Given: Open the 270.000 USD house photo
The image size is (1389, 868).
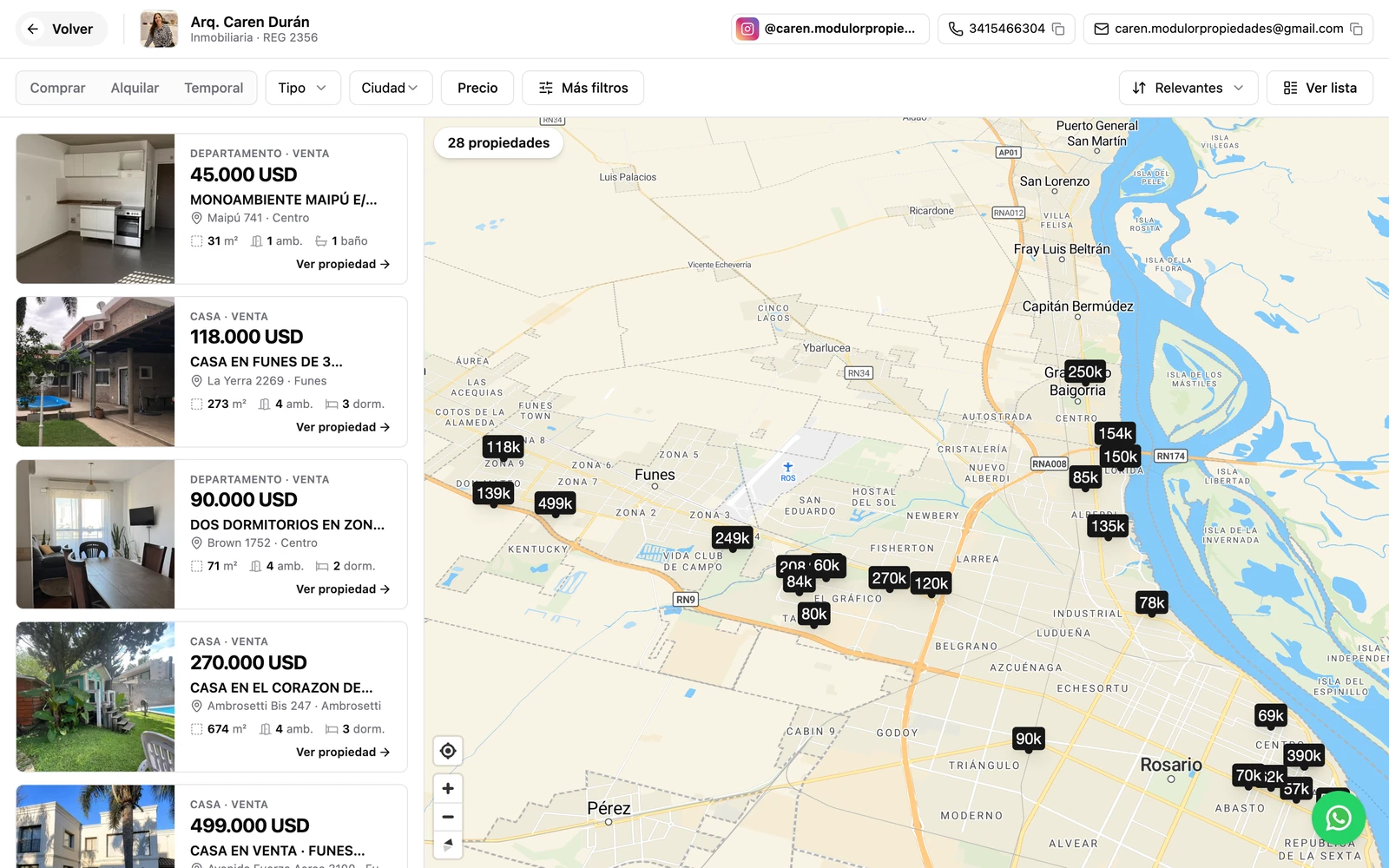Looking at the screenshot, I should click(95, 696).
